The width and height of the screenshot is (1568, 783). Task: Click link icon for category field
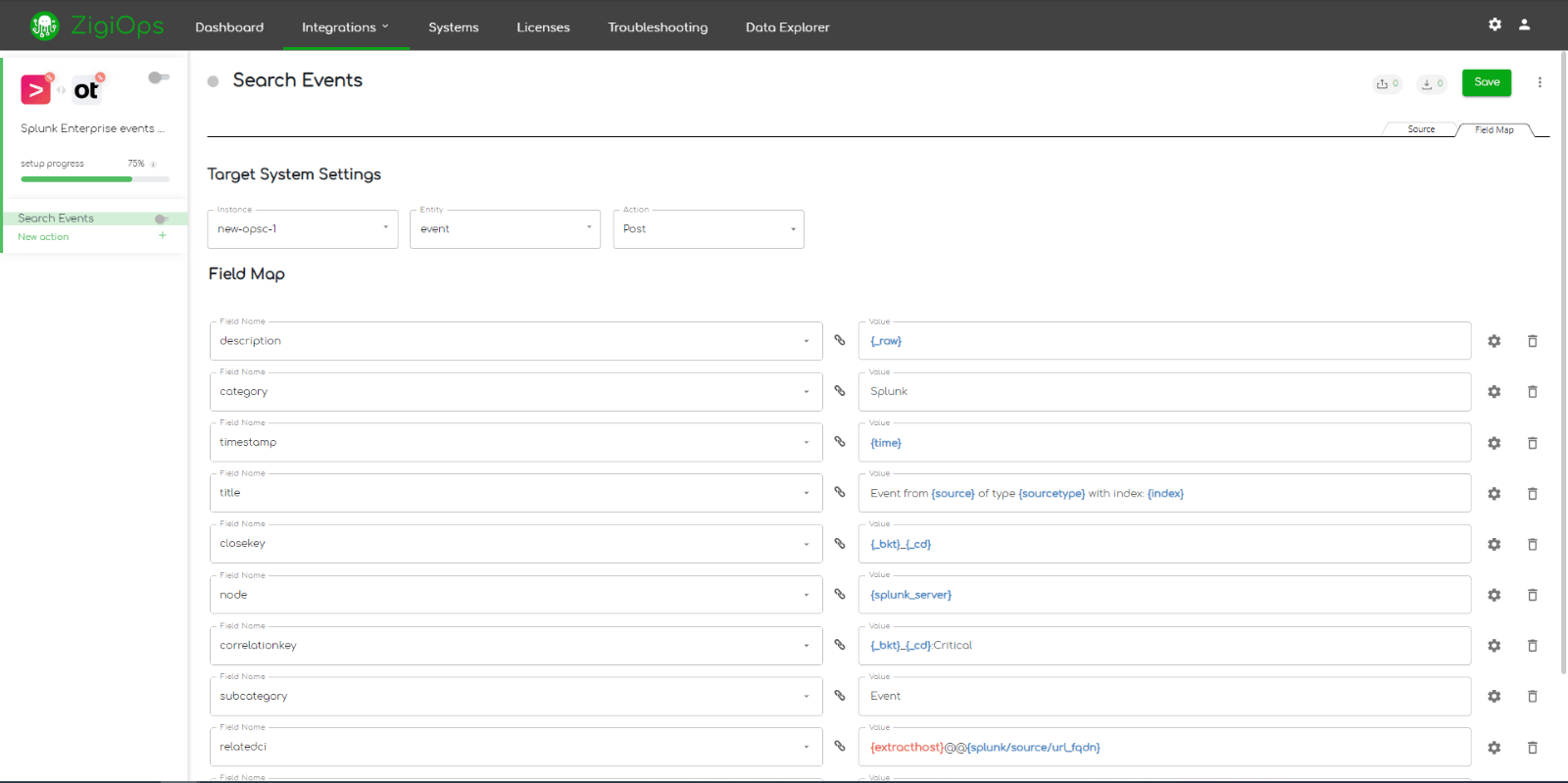click(x=840, y=391)
